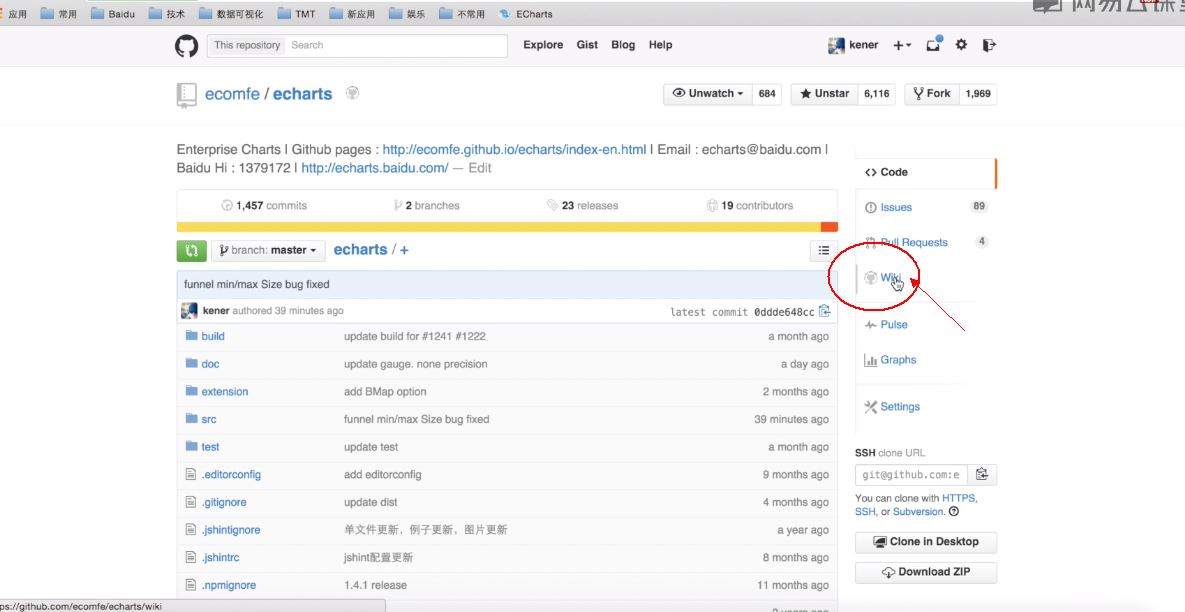Screen dimensions: 1185x612
Task: Unstar the echarts repository
Action: 825,94
